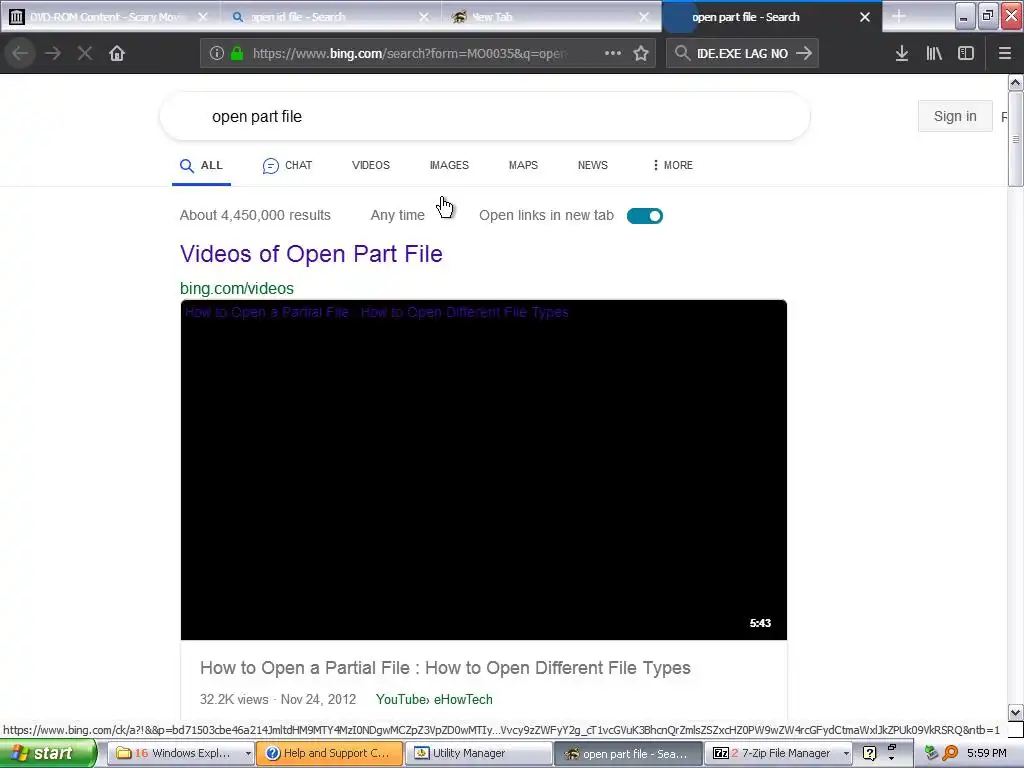Image resolution: width=1024 pixels, height=768 pixels.
Task: Open the Firefox hamburger menu
Action: (1004, 54)
